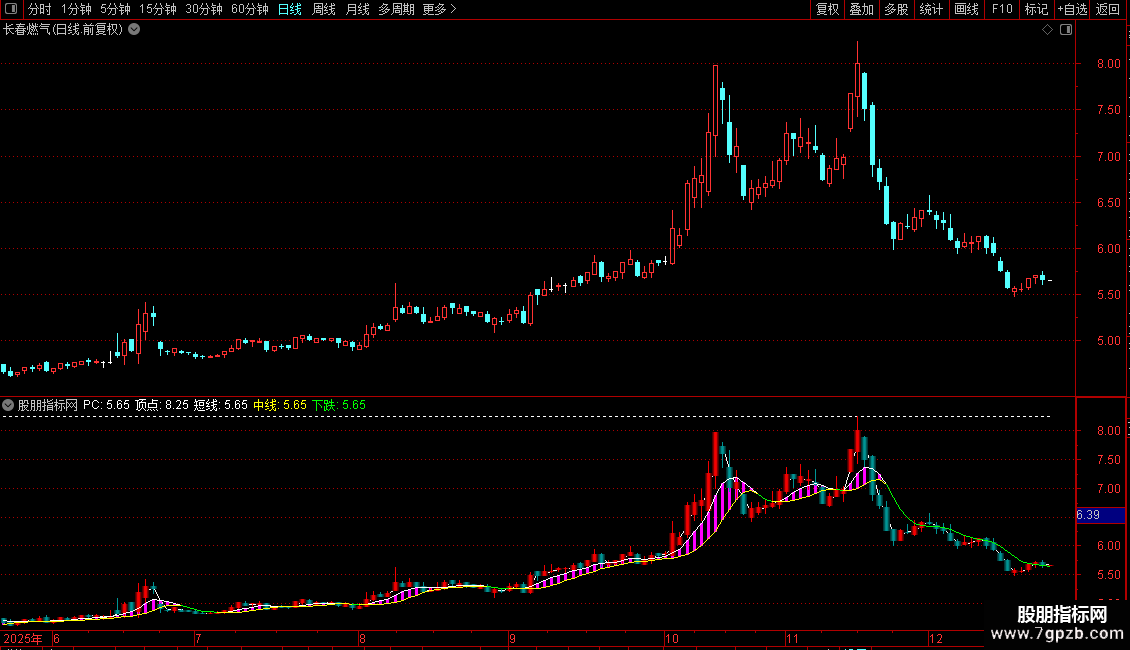1130x650 pixels.
Task: Click the 顶点: 8.25 indicator value
Action: pos(162,405)
